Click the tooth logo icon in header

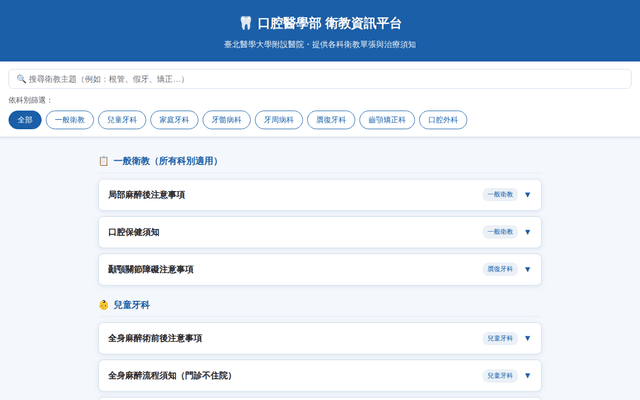pyautogui.click(x=245, y=23)
